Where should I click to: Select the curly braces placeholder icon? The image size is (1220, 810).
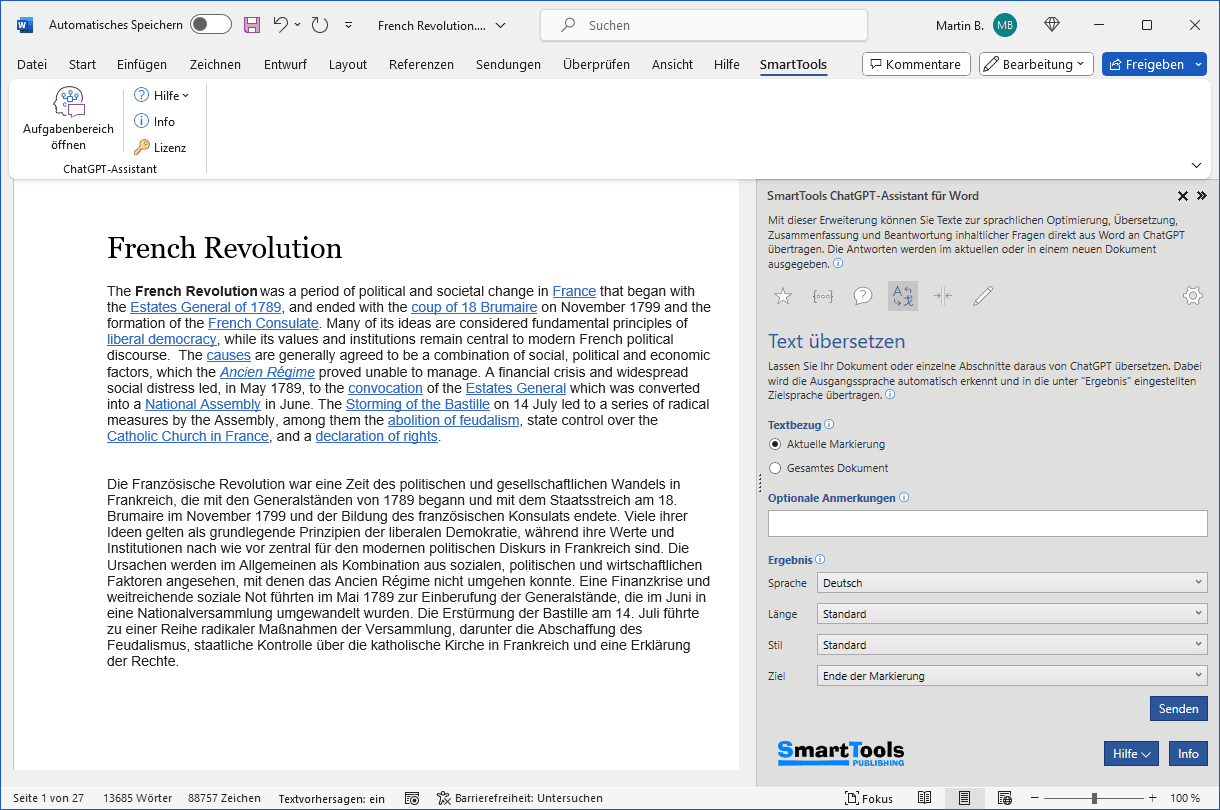point(823,296)
